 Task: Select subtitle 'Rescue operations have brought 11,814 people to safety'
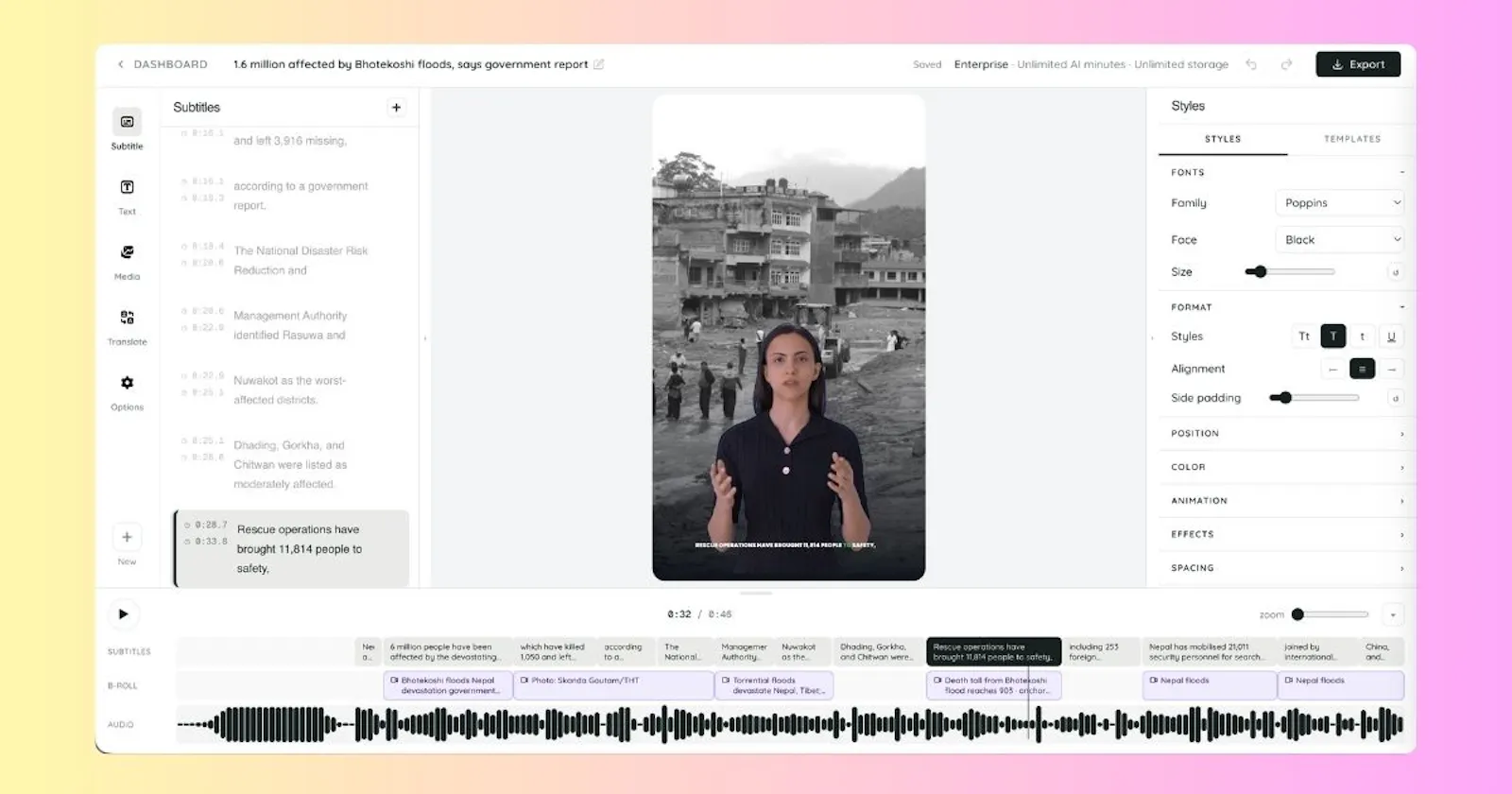pos(292,549)
